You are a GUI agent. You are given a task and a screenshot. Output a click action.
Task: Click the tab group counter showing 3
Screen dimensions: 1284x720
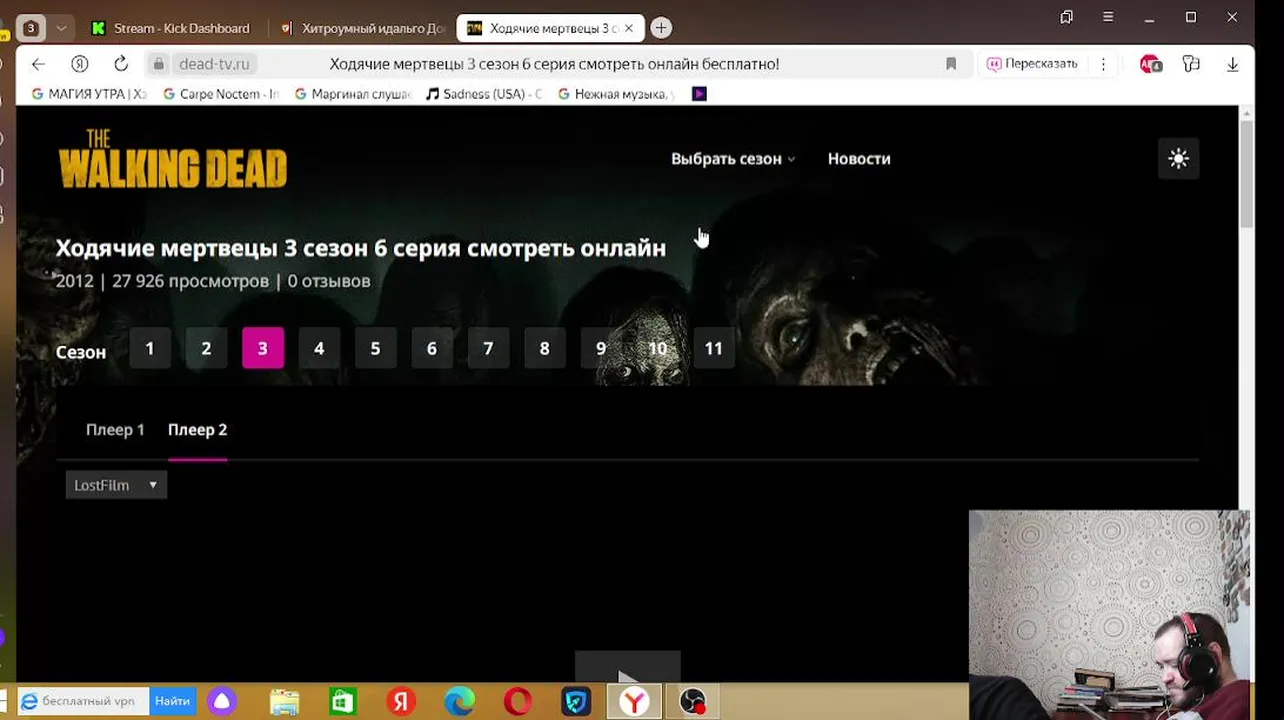point(31,28)
